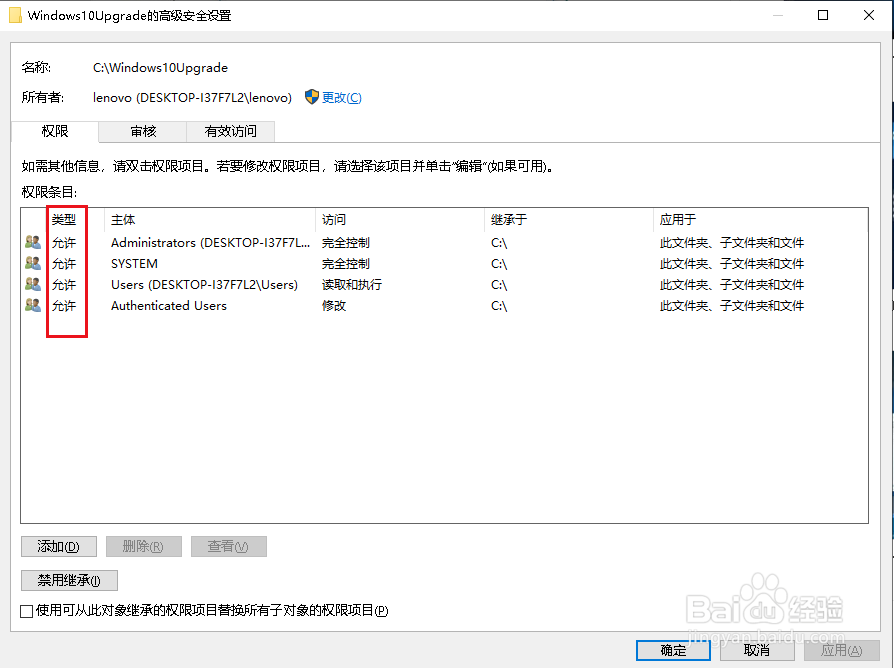894x668 pixels.
Task: Click the folder icon in the title bar
Action: (x=15, y=15)
